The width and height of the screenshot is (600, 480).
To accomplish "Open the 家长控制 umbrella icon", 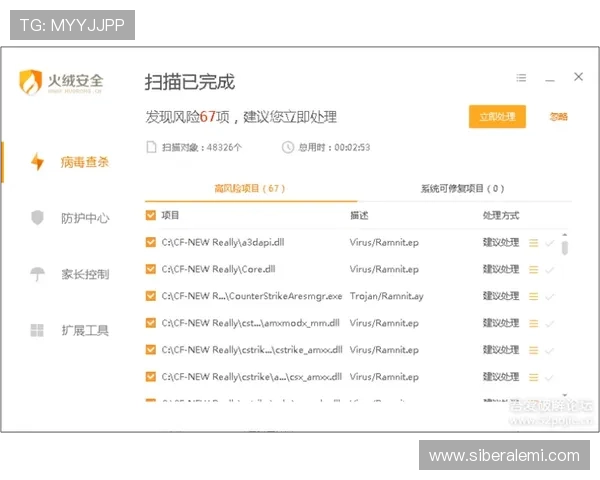I will tap(37, 274).
